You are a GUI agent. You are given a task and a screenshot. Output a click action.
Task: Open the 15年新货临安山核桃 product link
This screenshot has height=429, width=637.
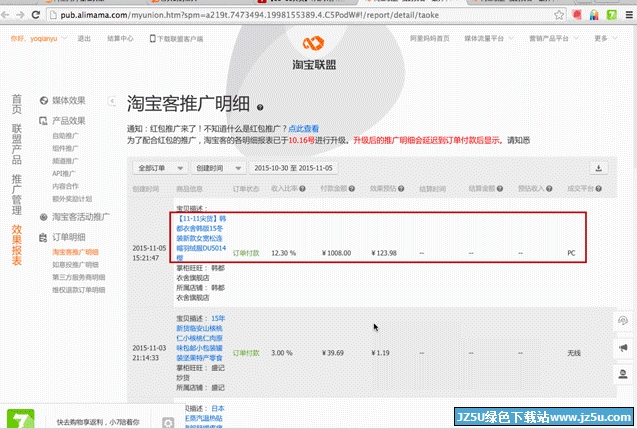pos(200,338)
